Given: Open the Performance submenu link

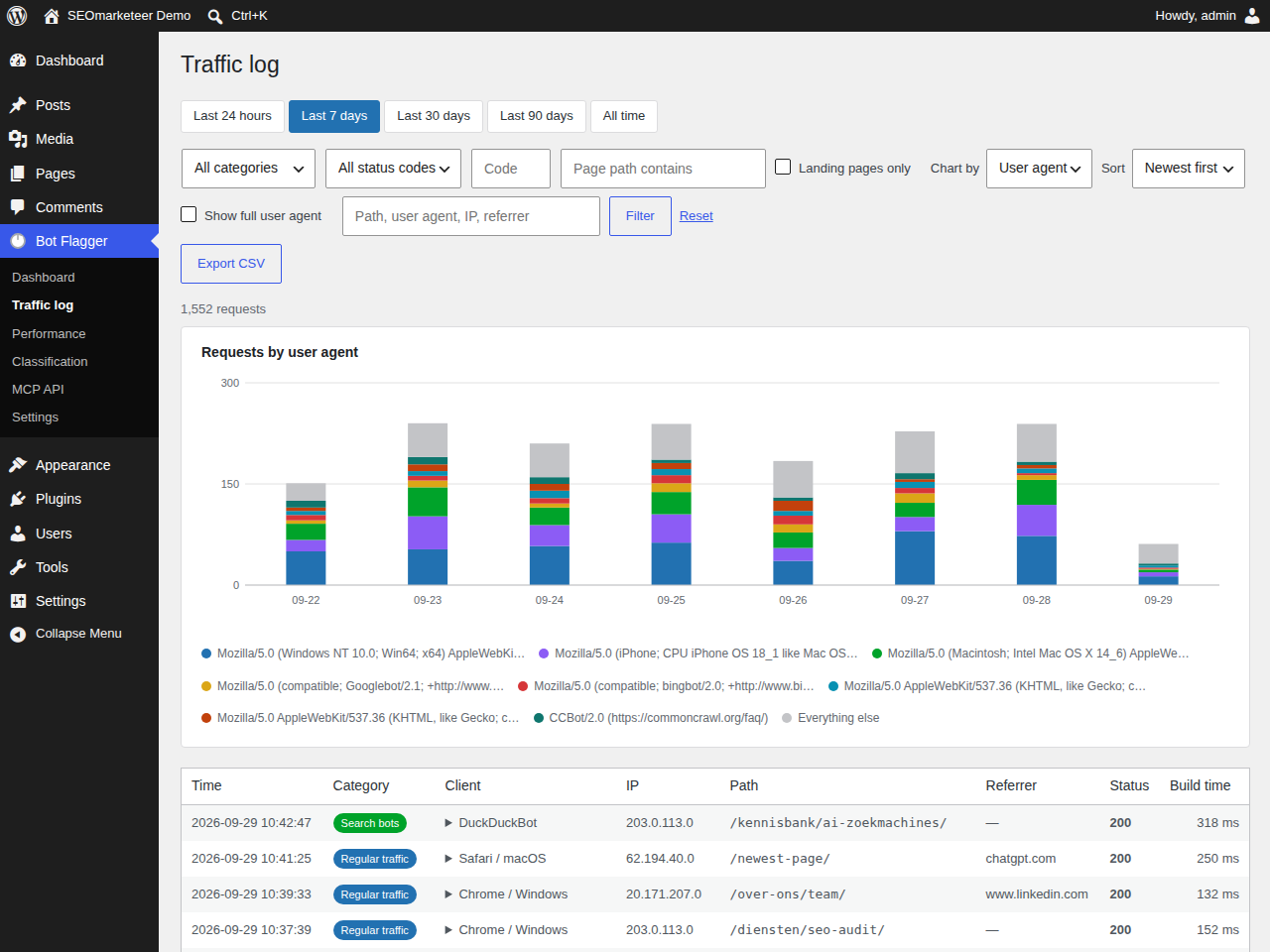Looking at the screenshot, I should pyautogui.click(x=49, y=334).
